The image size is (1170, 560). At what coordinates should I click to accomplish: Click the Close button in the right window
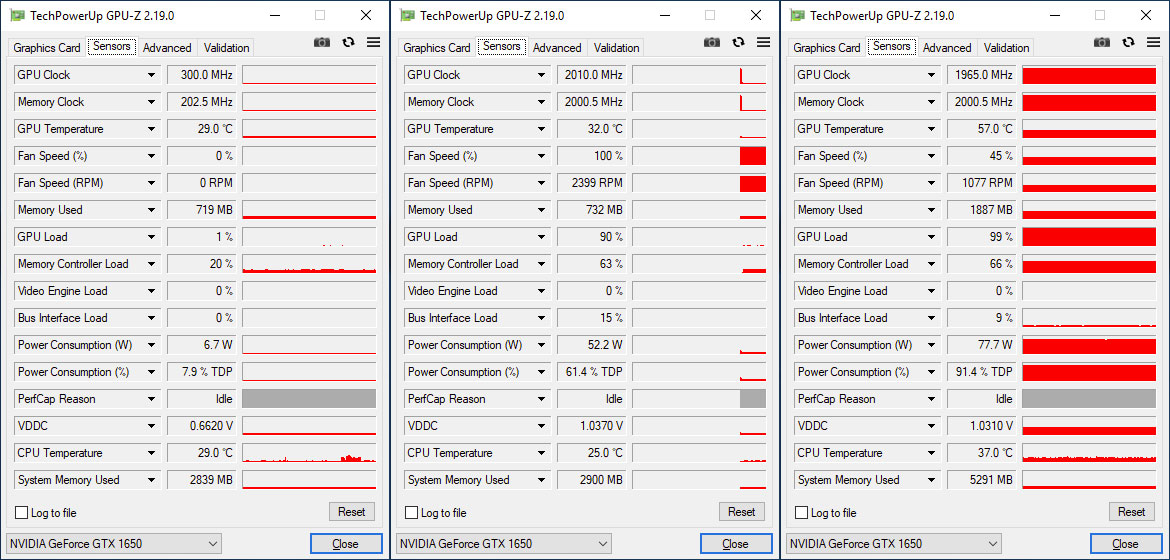click(1125, 544)
